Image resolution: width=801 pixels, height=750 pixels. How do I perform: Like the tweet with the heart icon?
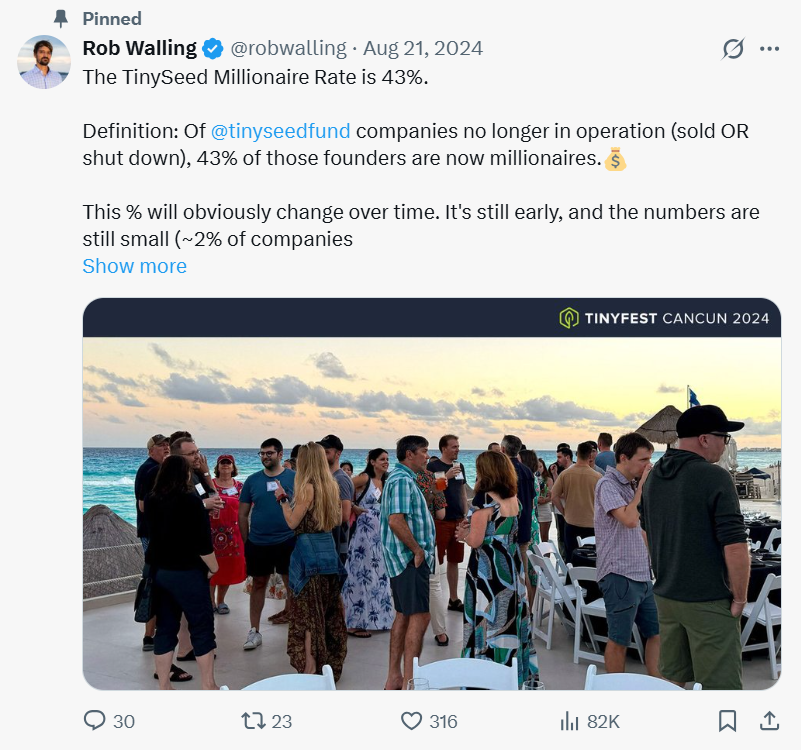click(410, 720)
